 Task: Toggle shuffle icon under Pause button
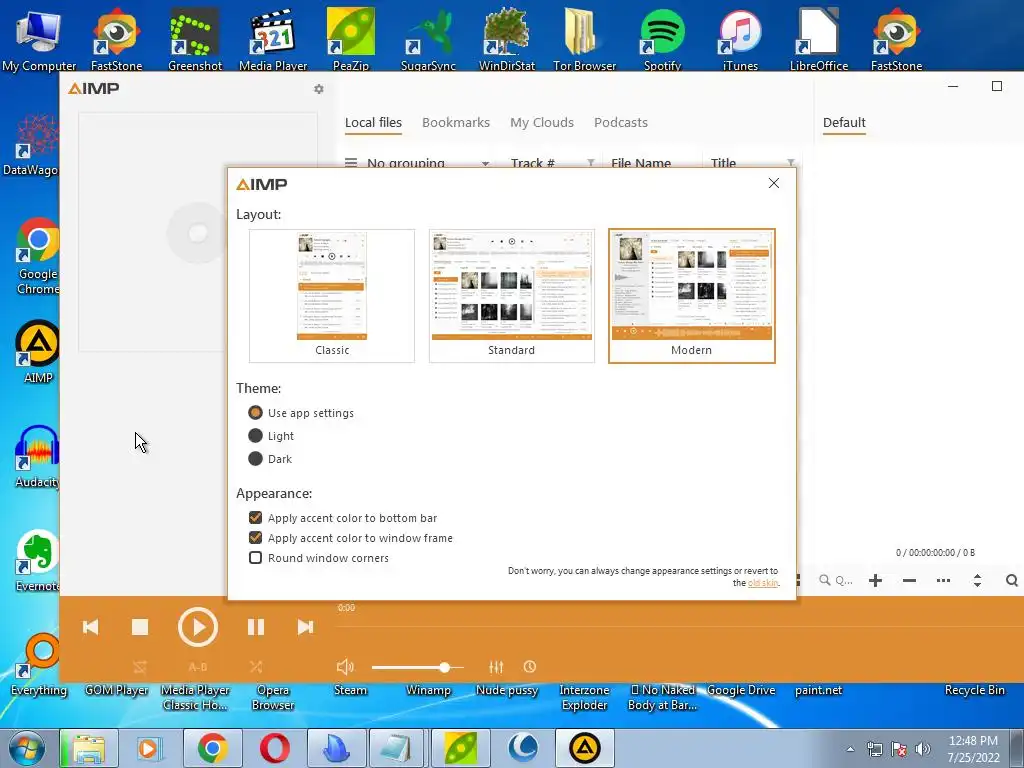point(256,667)
